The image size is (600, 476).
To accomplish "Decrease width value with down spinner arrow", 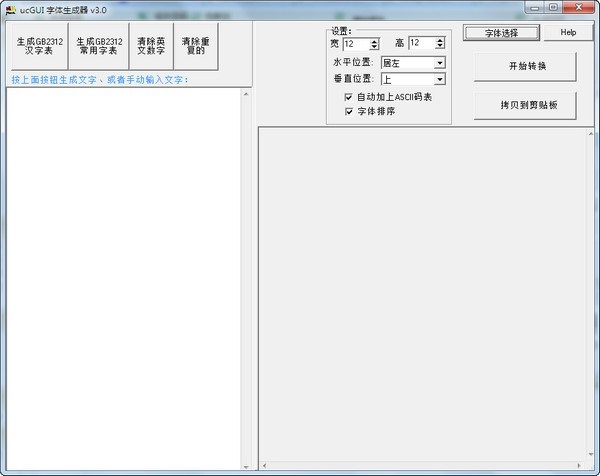I will click(x=374, y=47).
